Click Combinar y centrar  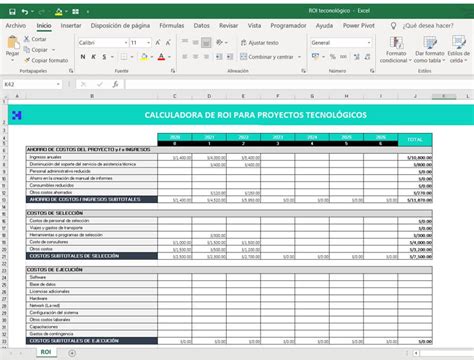(267, 57)
